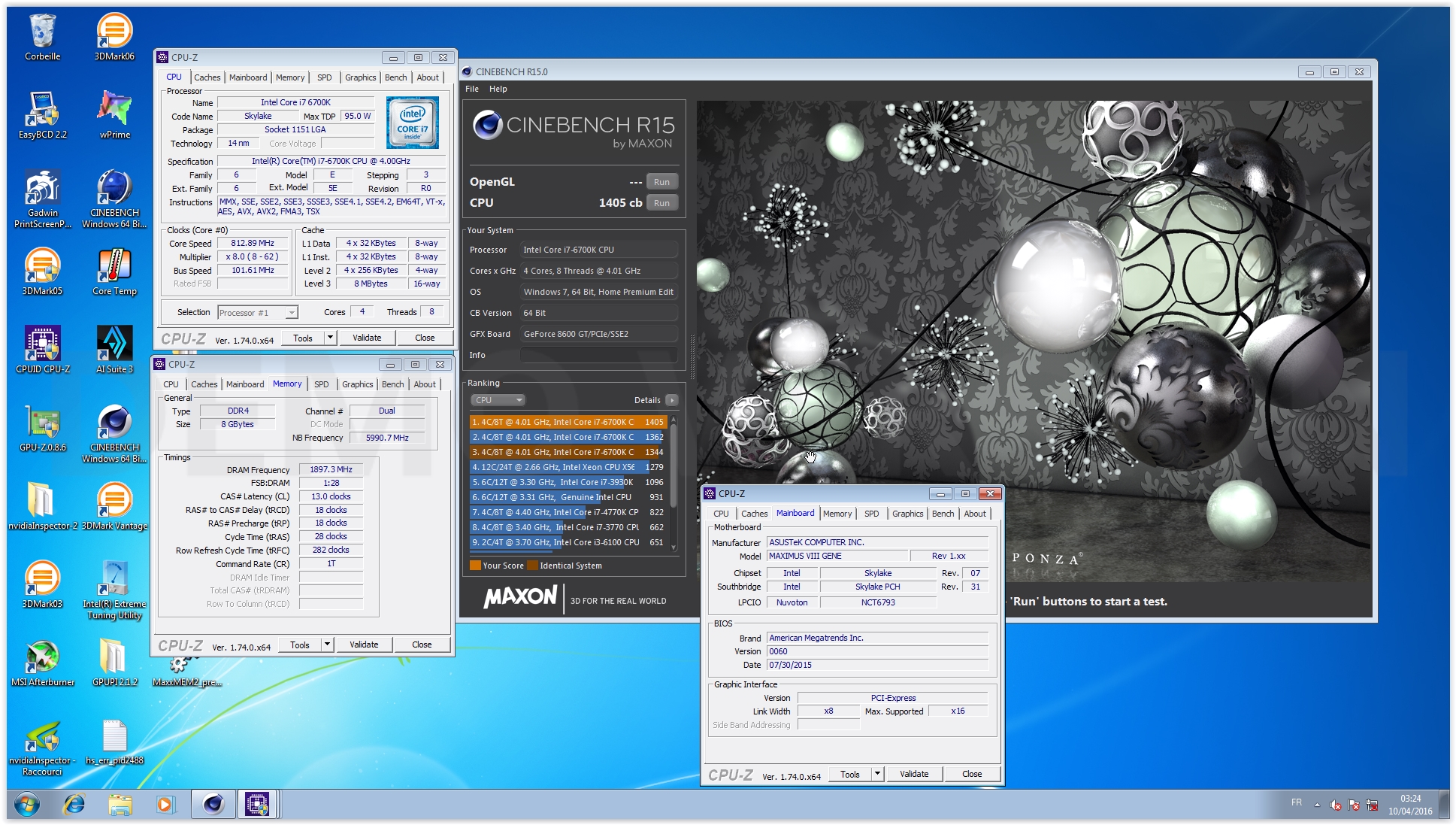
Task: Launch nvidiaInspector Raccourci shortcut
Action: [x=42, y=747]
